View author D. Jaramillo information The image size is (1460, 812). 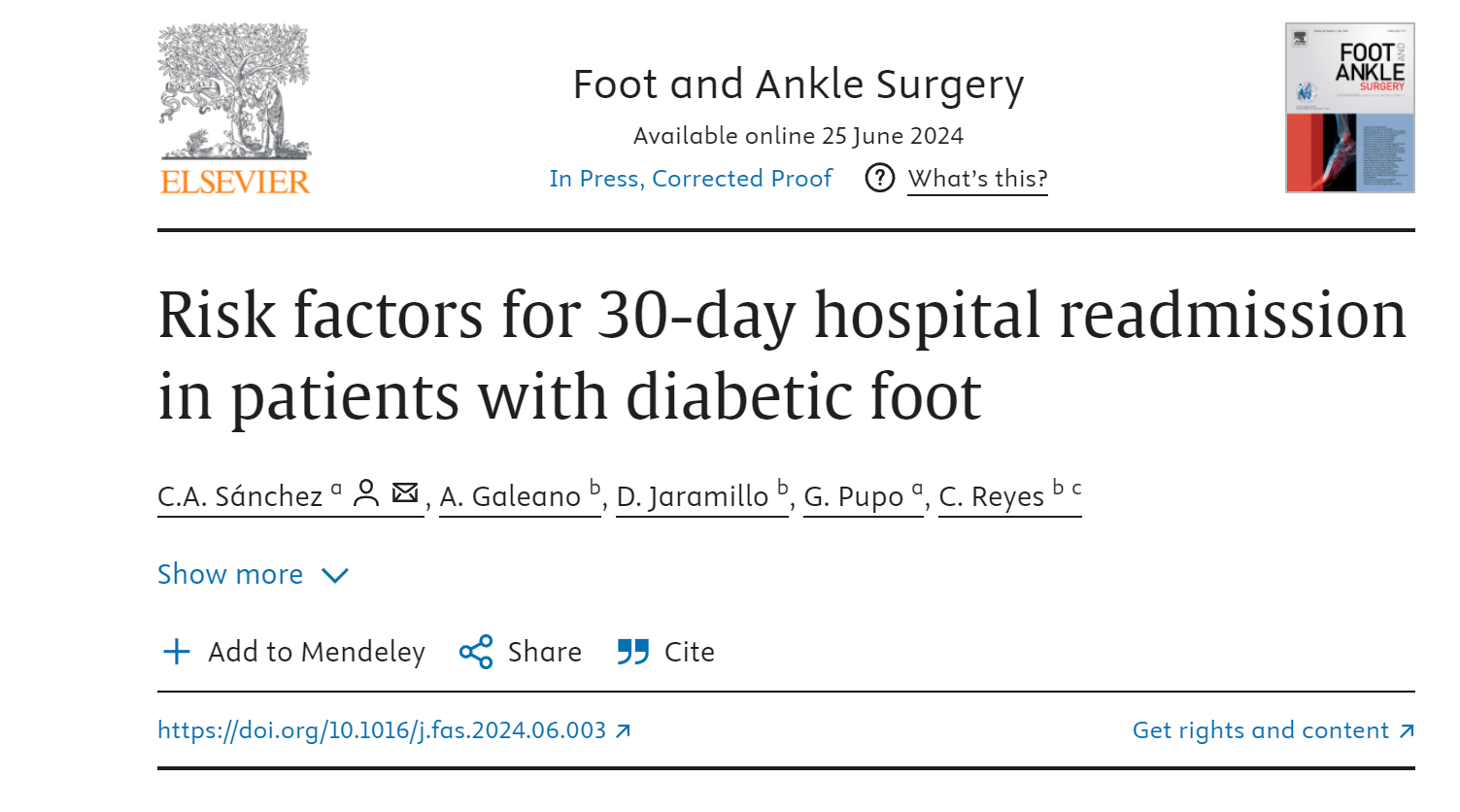pyautogui.click(x=693, y=496)
